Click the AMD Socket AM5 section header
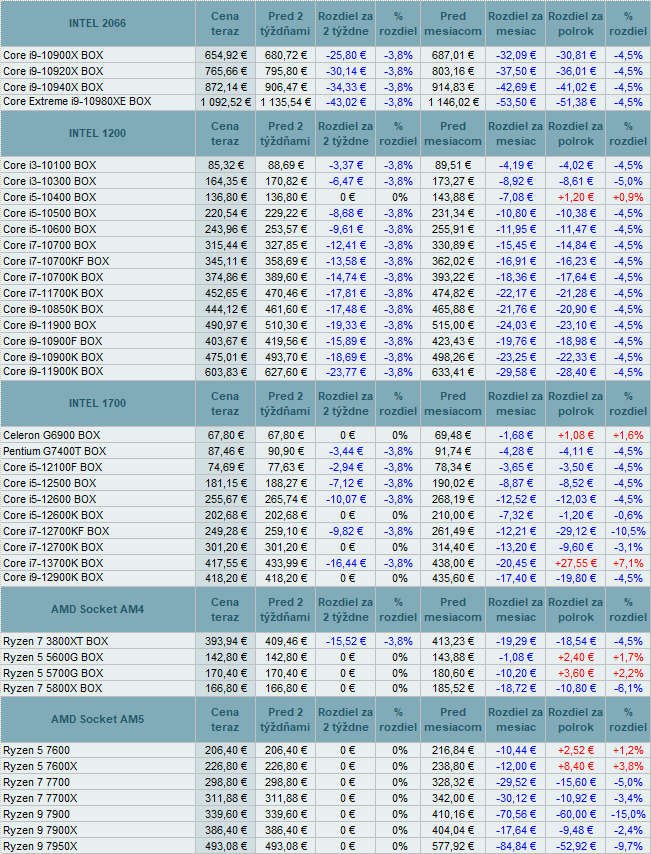This screenshot has width=651, height=854. (98, 719)
